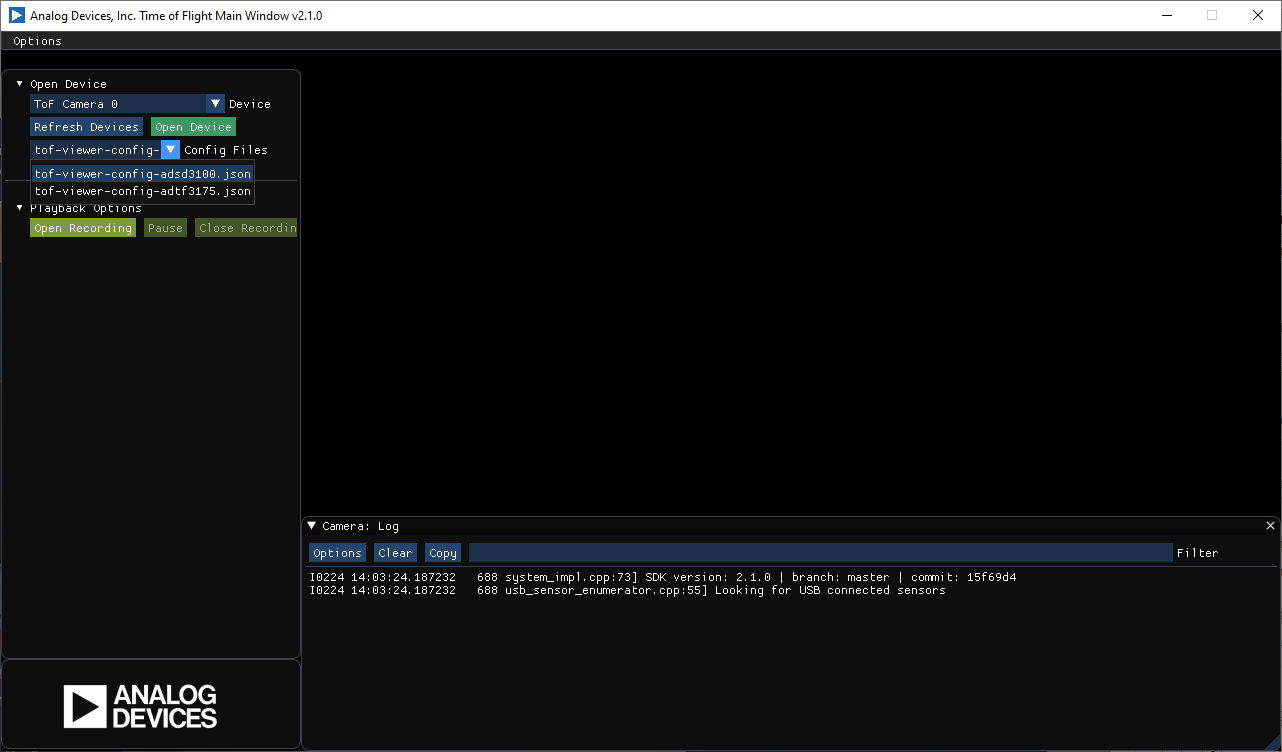Copy the camera log contents
1282x752 pixels.
(443, 553)
